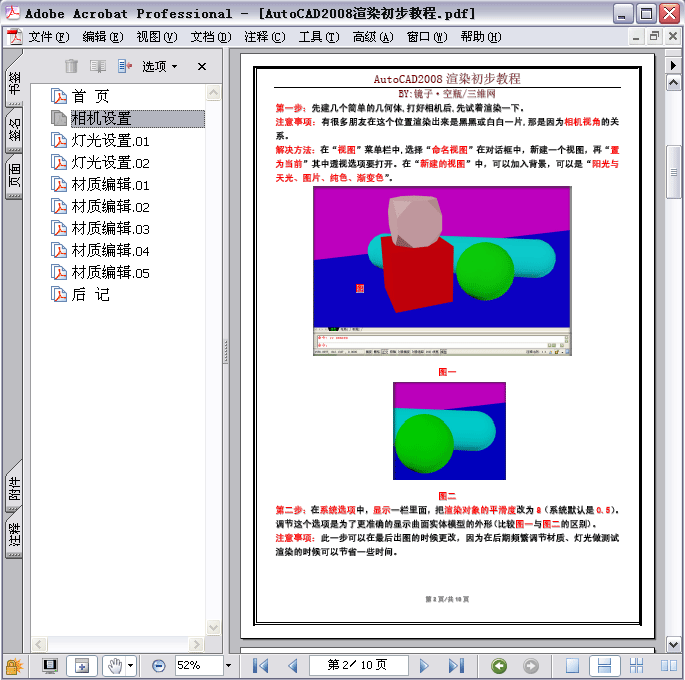This screenshot has height=680, width=685.
Task: Open the 窗口(W) menu
Action: click(x=427, y=37)
